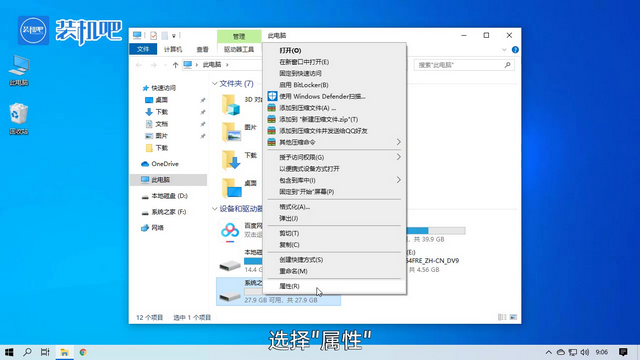
Task: Choose 属性(R) in the context menu
Action: click(x=289, y=286)
